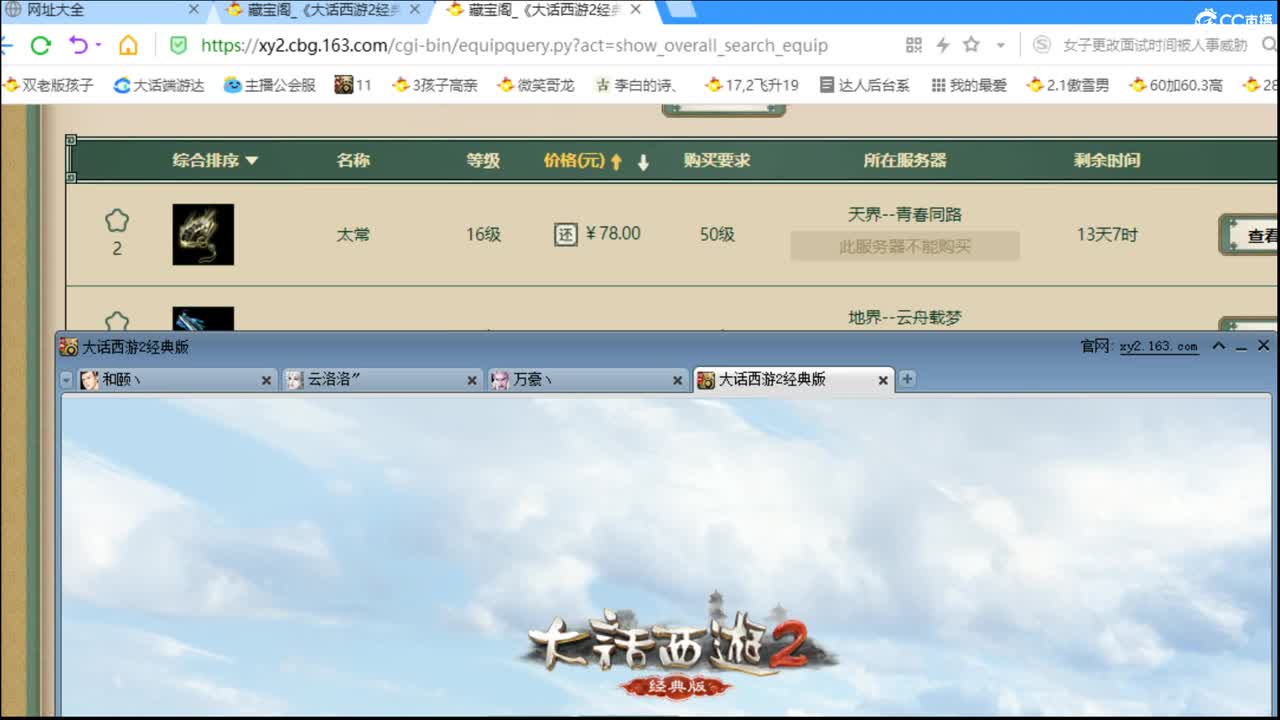The height and width of the screenshot is (720, 1280).
Task: Click the lightning speed mode icon
Action: click(942, 45)
